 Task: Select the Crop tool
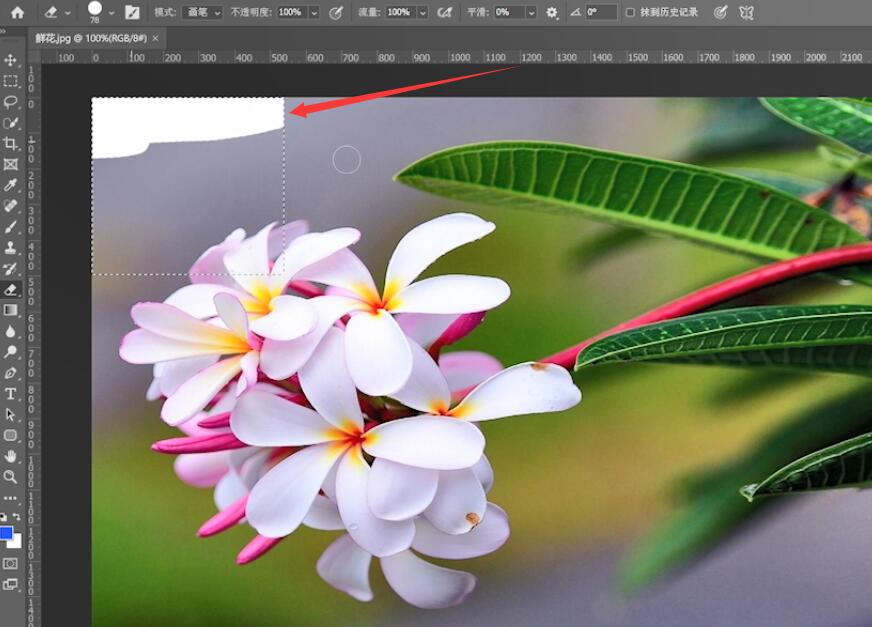point(11,144)
